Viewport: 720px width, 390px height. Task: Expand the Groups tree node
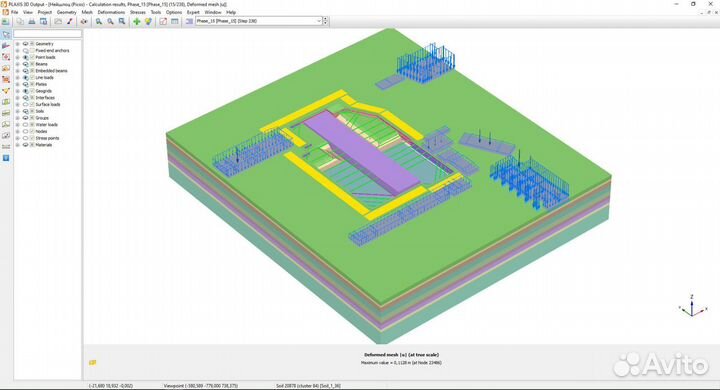click(x=17, y=118)
